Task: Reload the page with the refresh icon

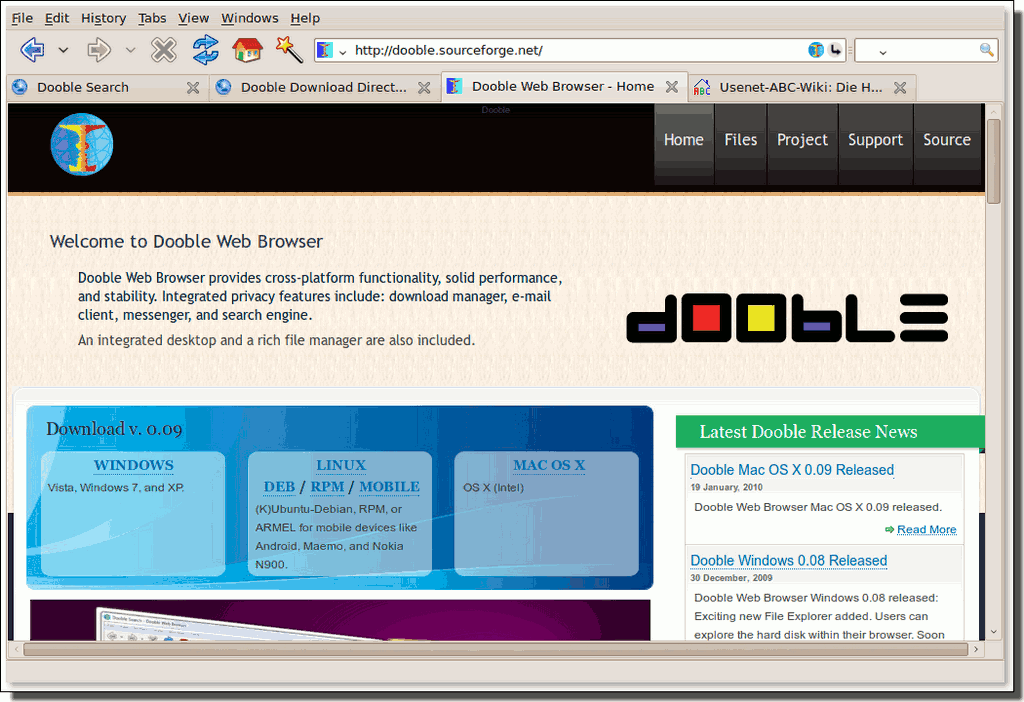Action: (205, 49)
